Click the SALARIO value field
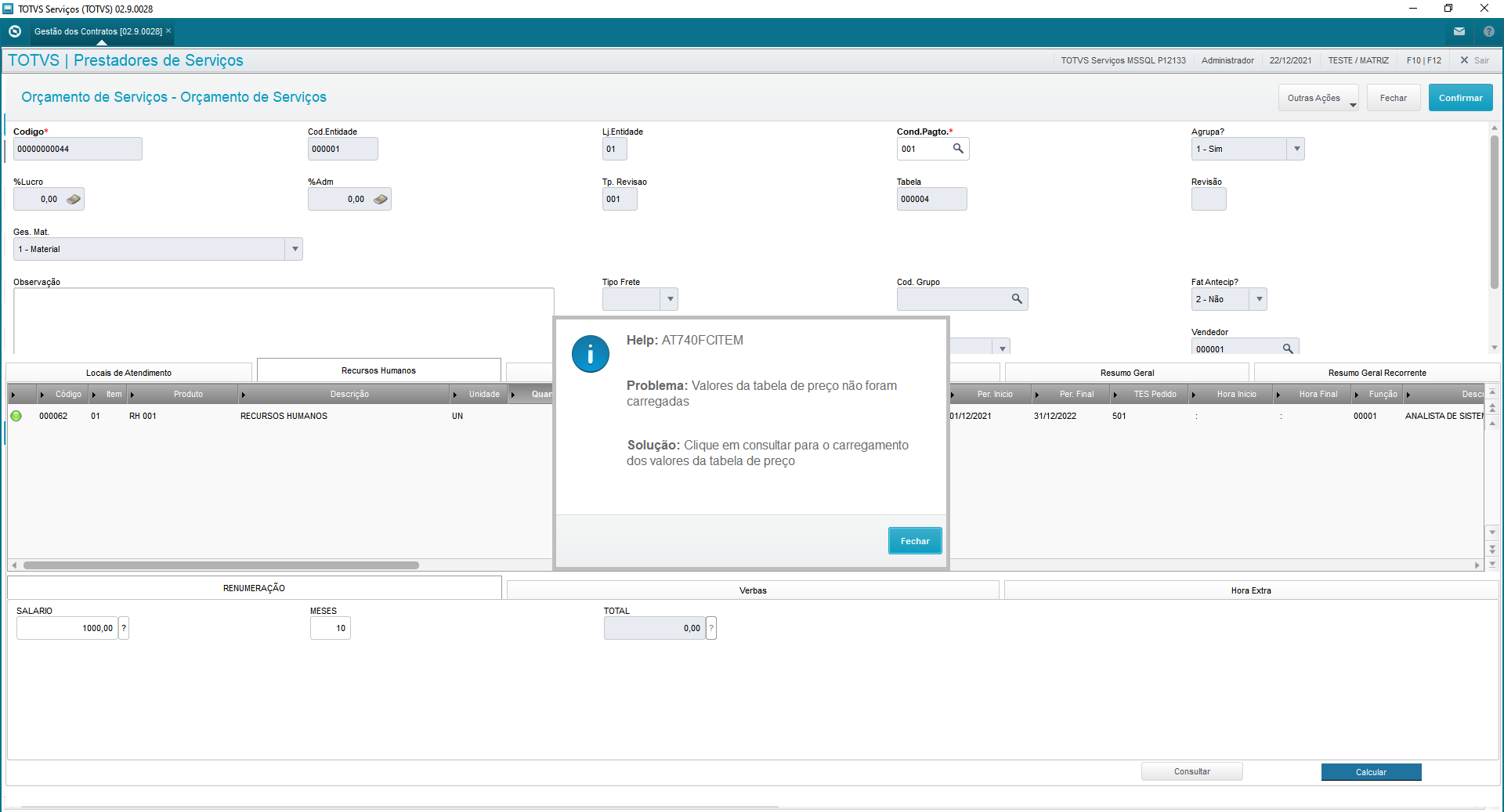This screenshot has height=812, width=1504. 67,628
